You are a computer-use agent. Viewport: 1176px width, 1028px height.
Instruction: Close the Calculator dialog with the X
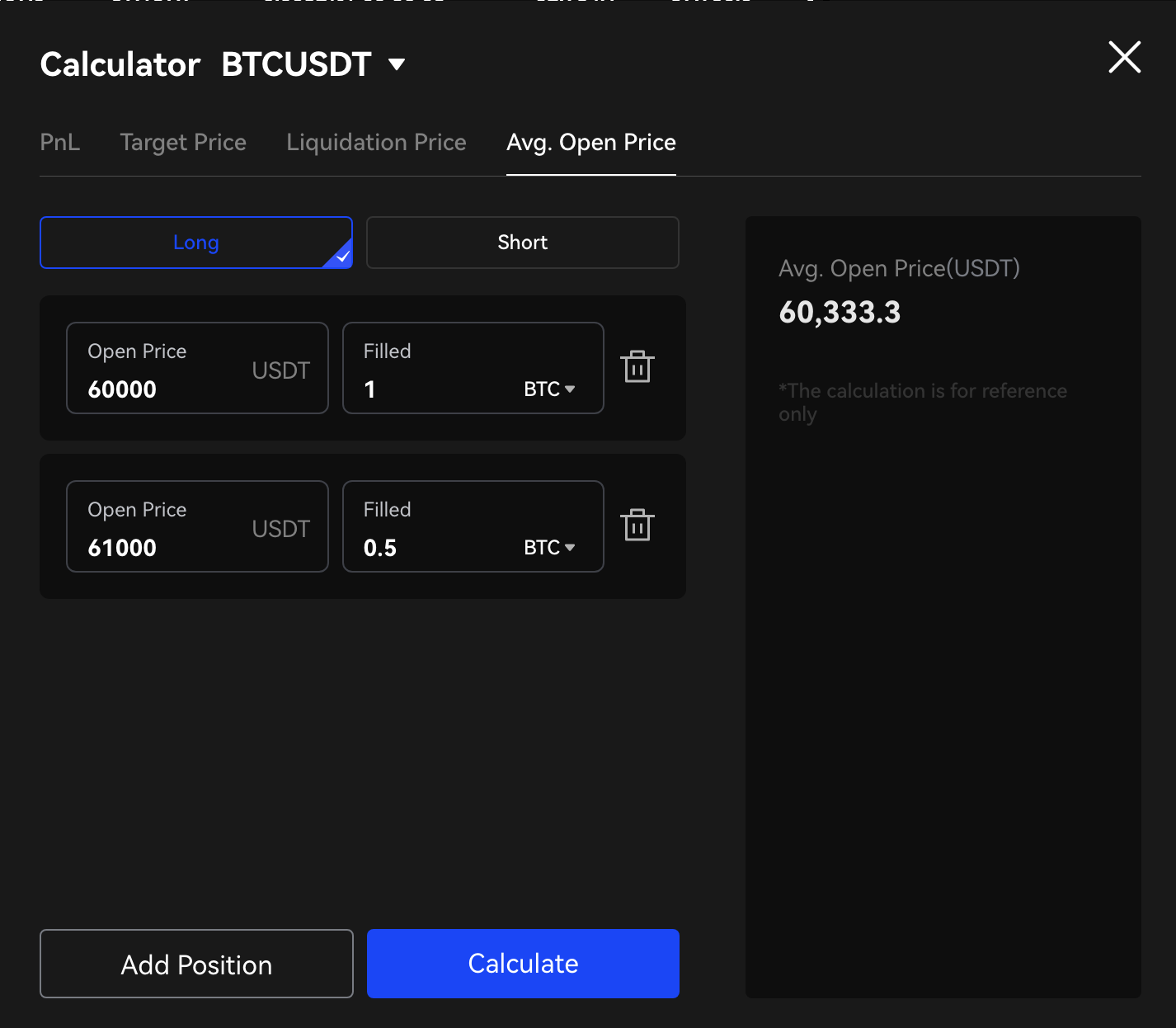coord(1124,58)
